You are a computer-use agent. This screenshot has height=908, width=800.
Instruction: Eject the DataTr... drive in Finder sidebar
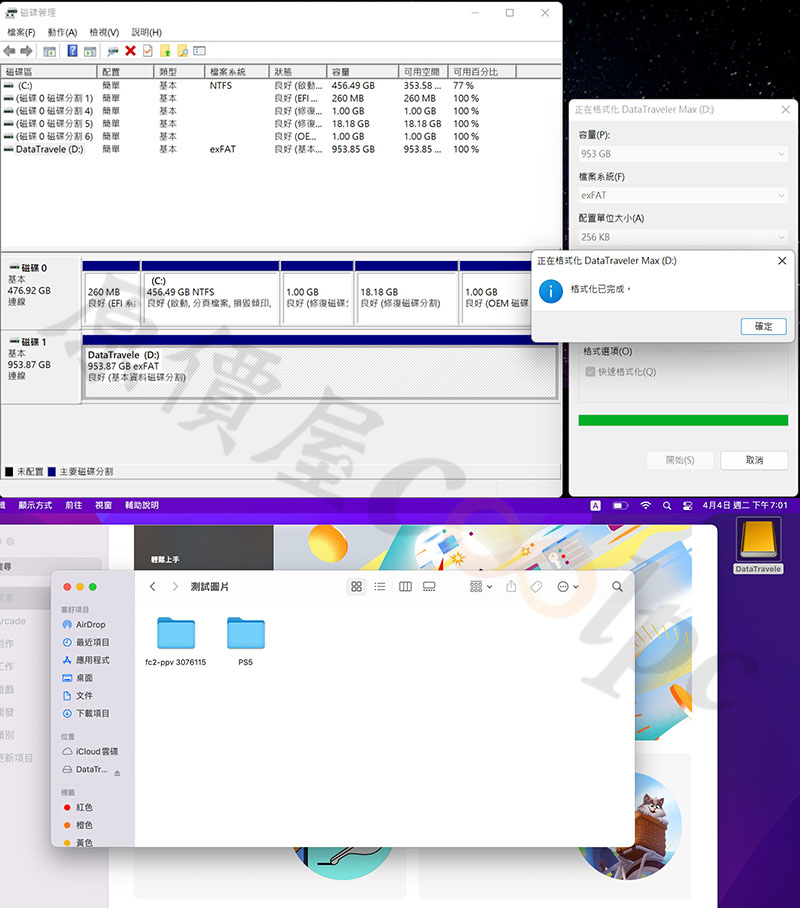point(117,771)
